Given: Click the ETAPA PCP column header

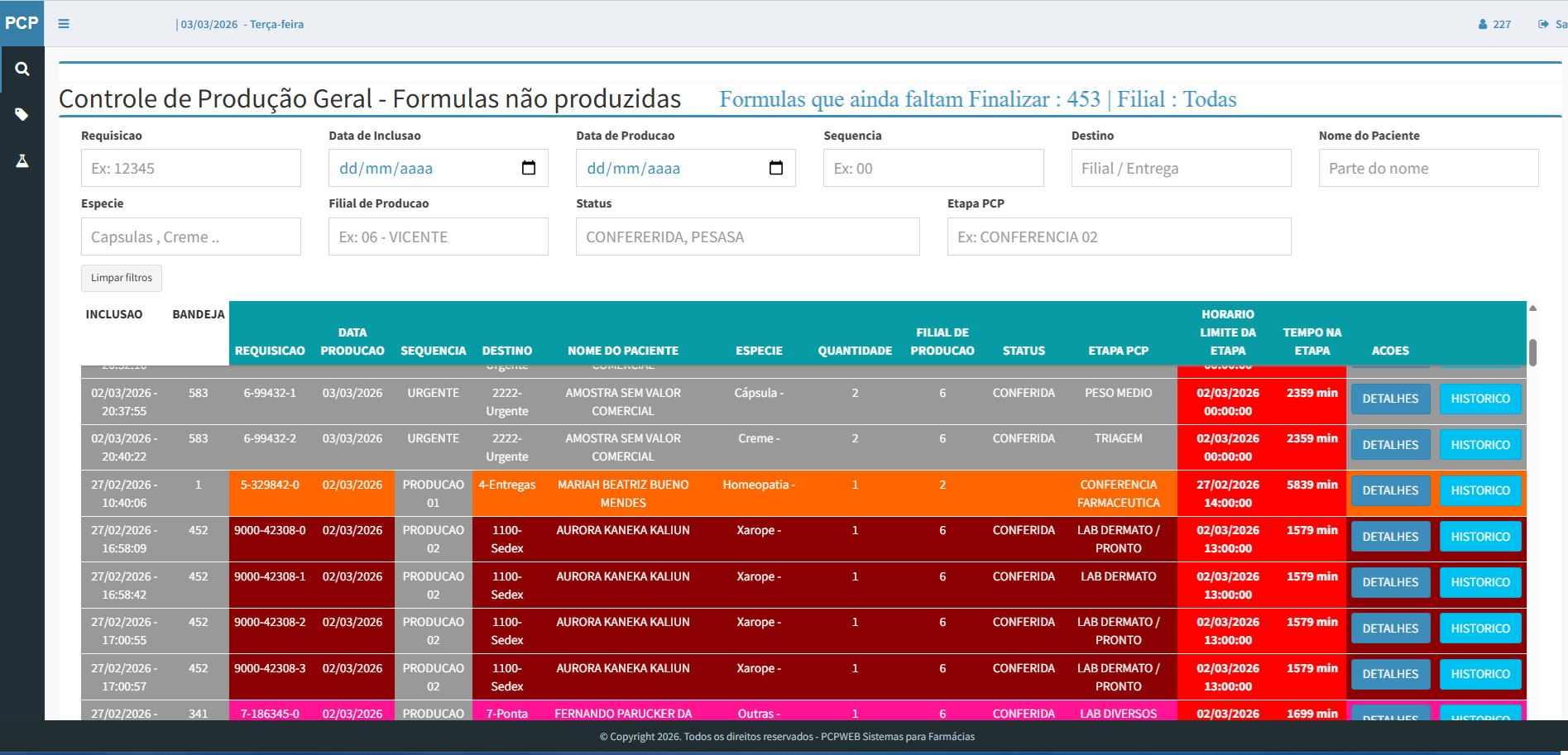Looking at the screenshot, I should click(x=1119, y=350).
